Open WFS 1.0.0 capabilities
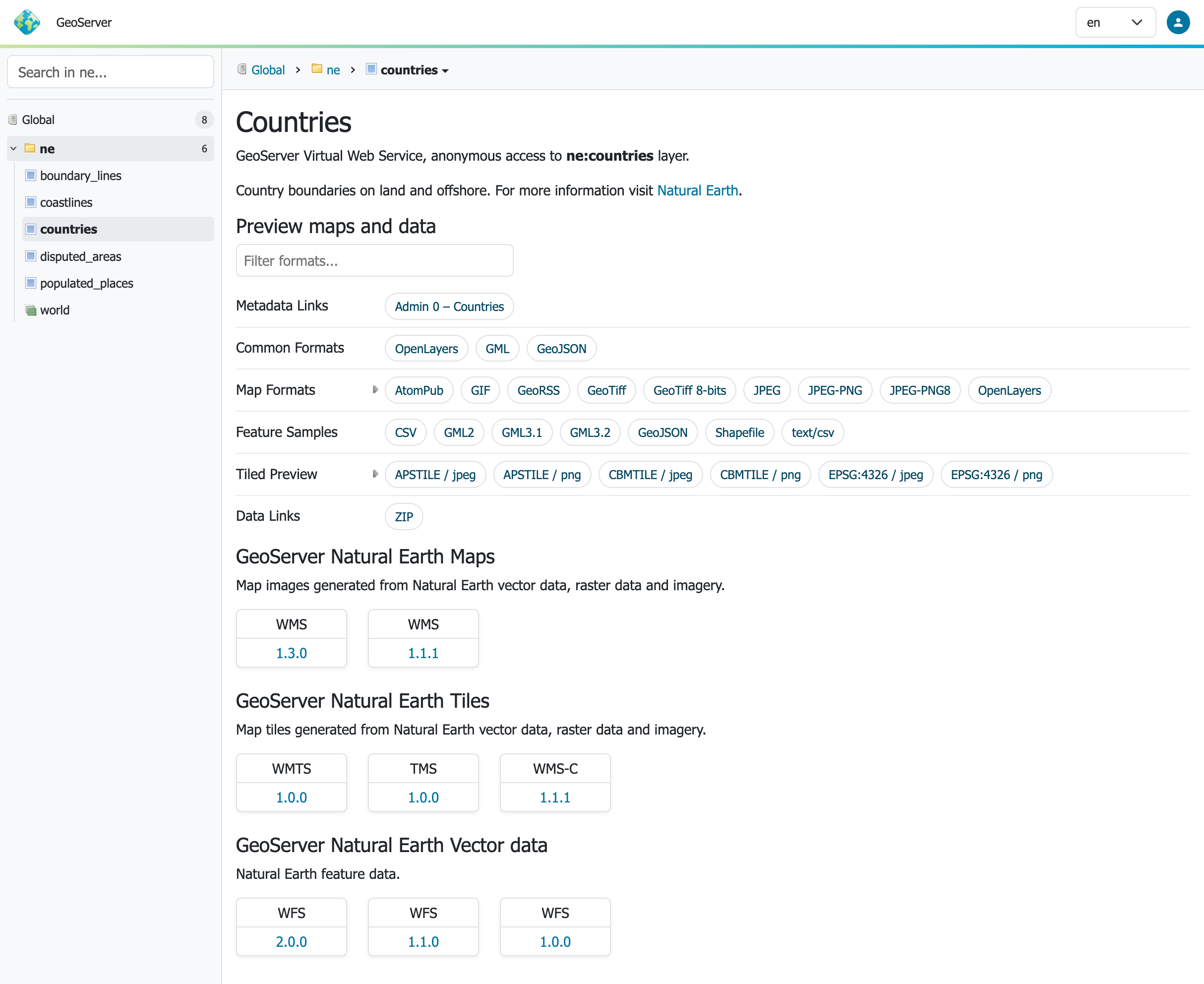Viewport: 1204px width, 984px height. [555, 942]
